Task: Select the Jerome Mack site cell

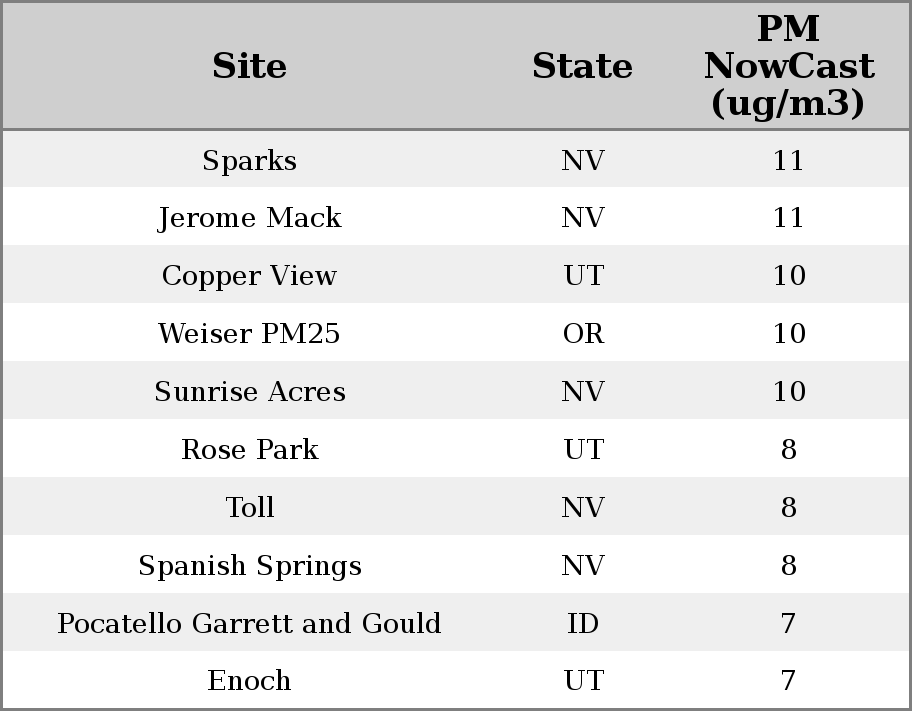Action: 249,218
